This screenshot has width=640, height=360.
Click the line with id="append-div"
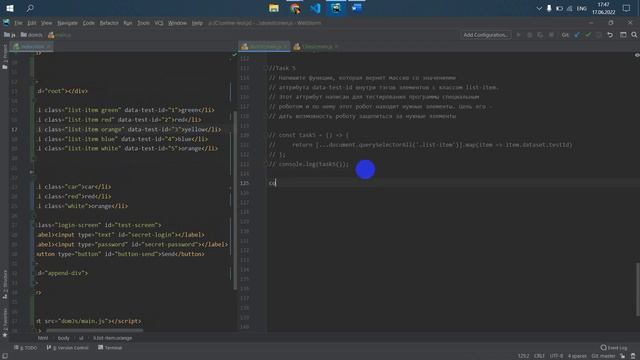pos(62,273)
